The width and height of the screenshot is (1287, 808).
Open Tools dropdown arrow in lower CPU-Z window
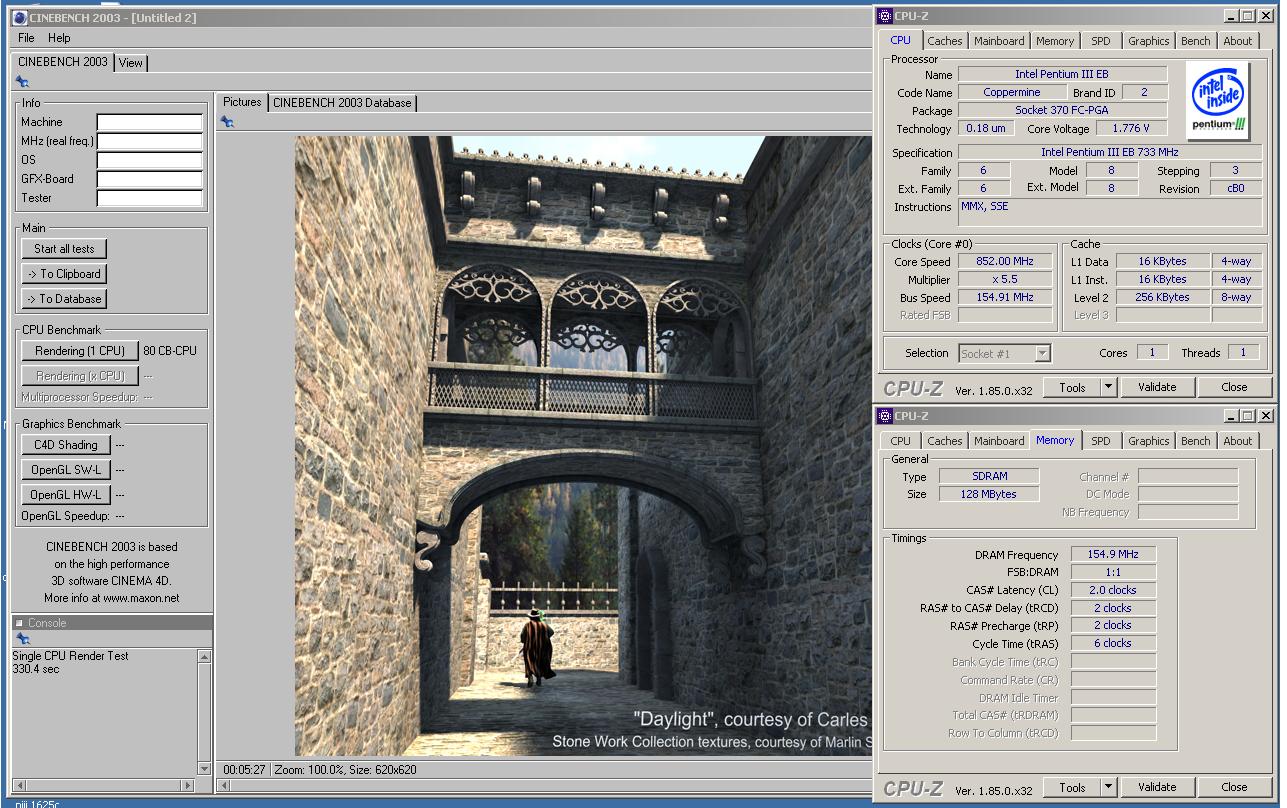[1108, 787]
